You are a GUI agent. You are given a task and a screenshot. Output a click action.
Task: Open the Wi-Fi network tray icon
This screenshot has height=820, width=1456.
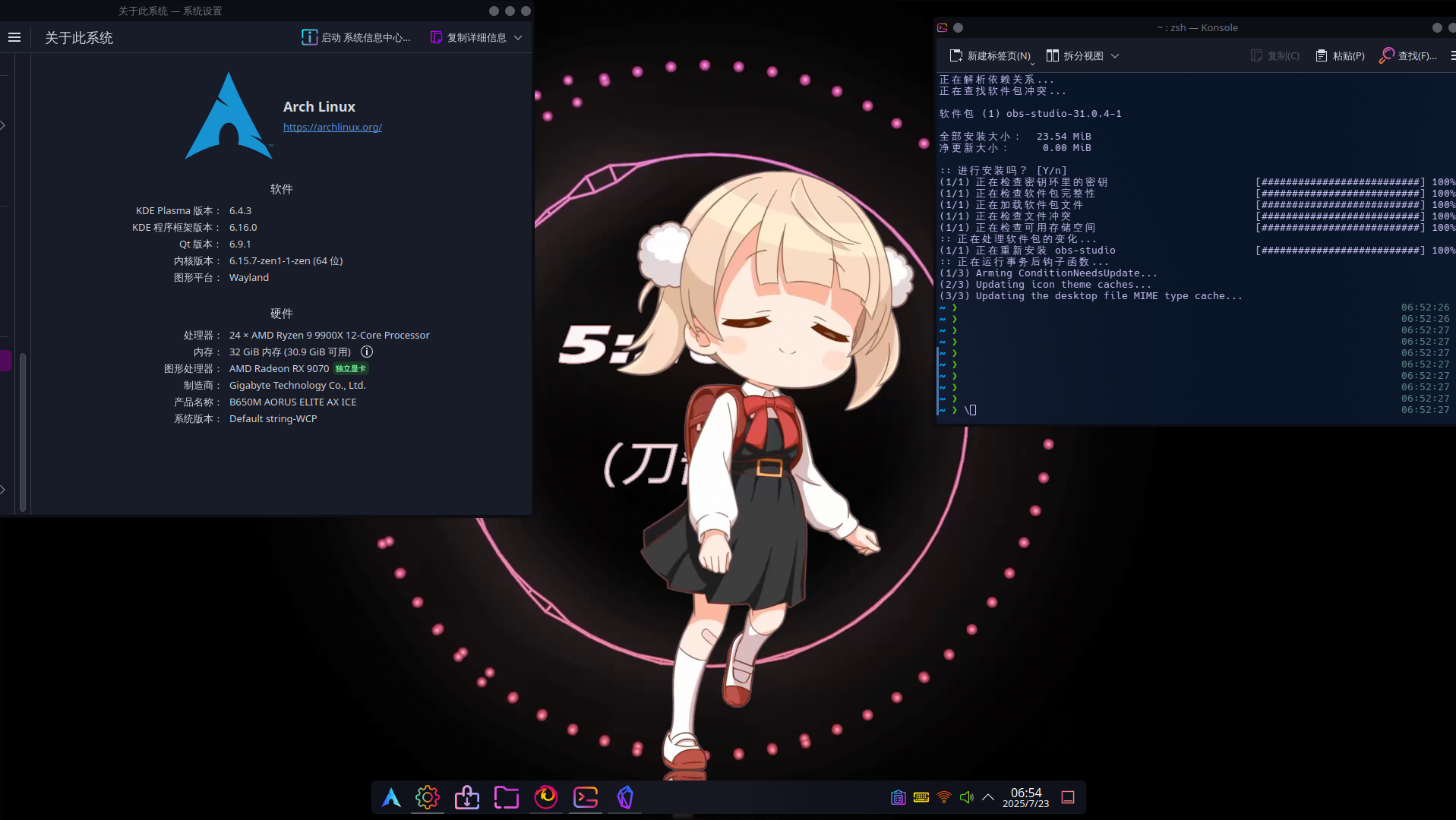[x=943, y=797]
